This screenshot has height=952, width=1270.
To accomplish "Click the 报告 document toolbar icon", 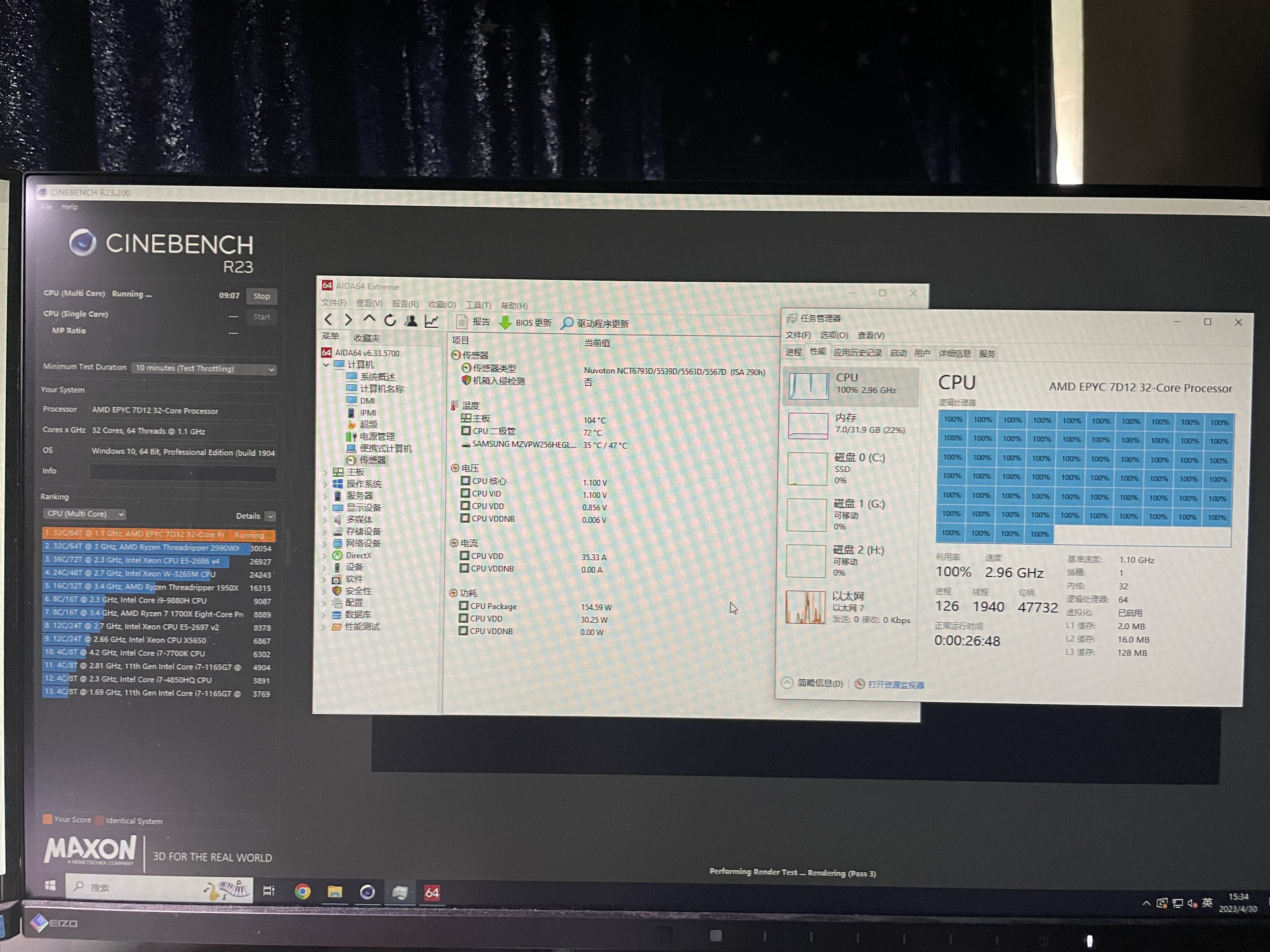I will pos(462,322).
